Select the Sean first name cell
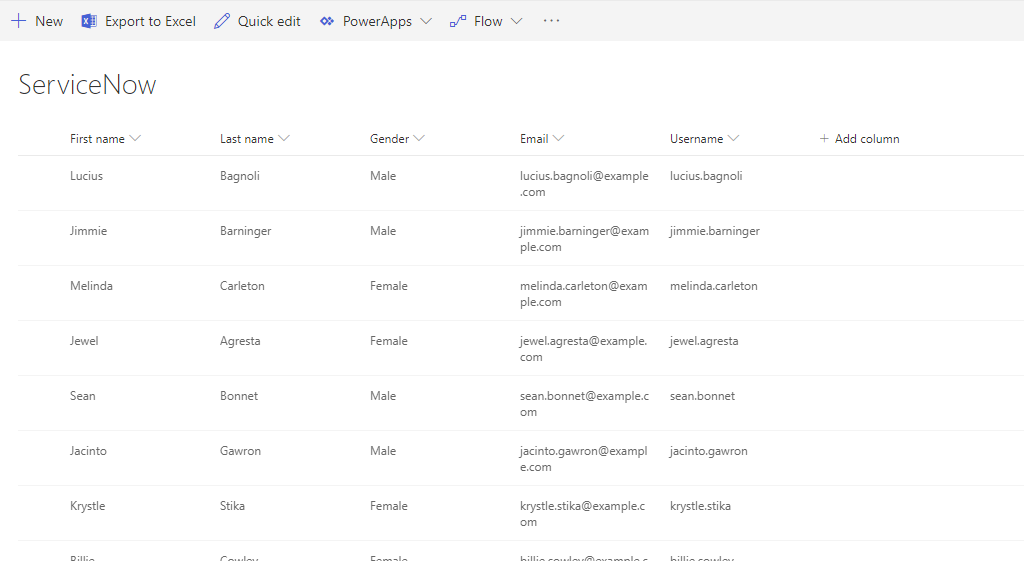Screen dimensions: 1024x561 (83, 396)
